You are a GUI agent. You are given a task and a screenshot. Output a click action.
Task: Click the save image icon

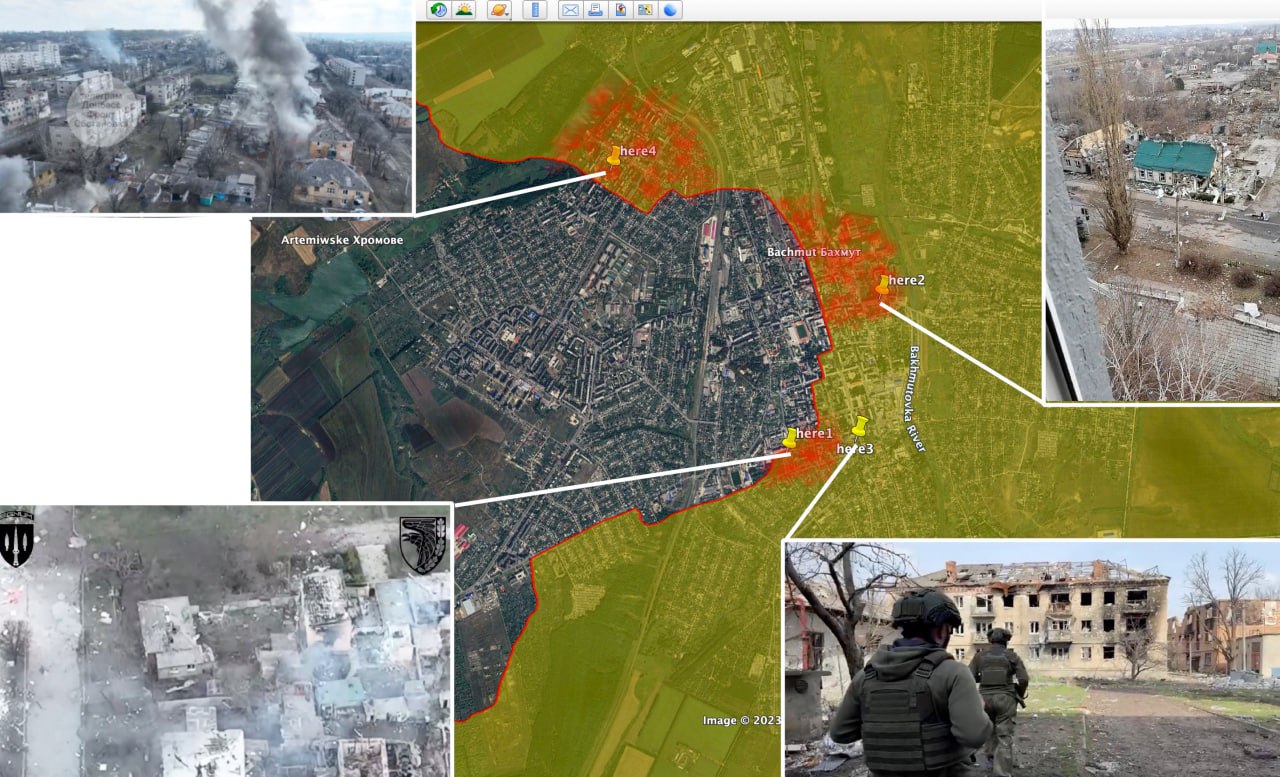(620, 10)
